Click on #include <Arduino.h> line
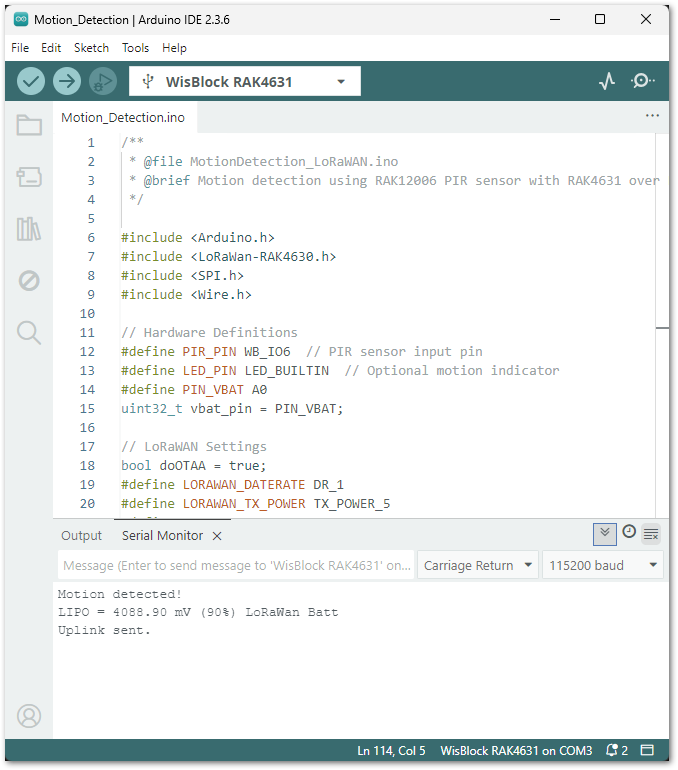The image size is (678, 770). [198, 238]
